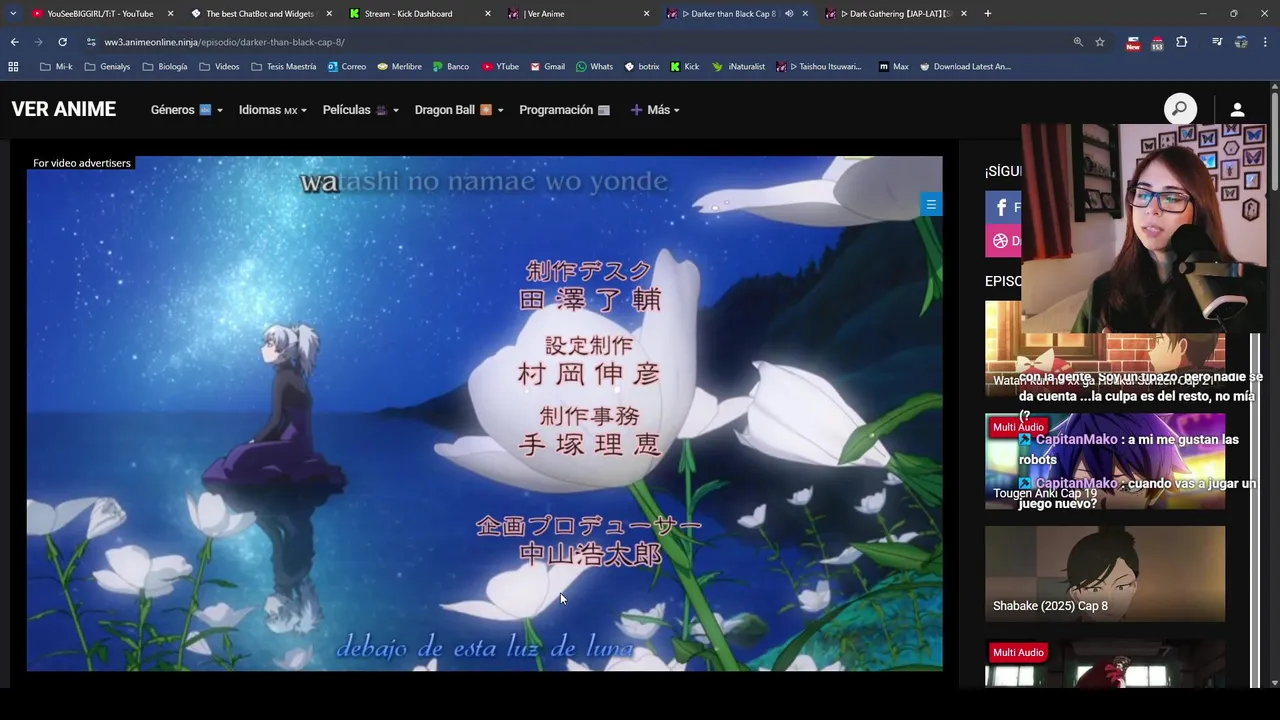Open the extension icon with red New badge
Image resolution: width=1280 pixels, height=720 pixels.
coord(1133,42)
